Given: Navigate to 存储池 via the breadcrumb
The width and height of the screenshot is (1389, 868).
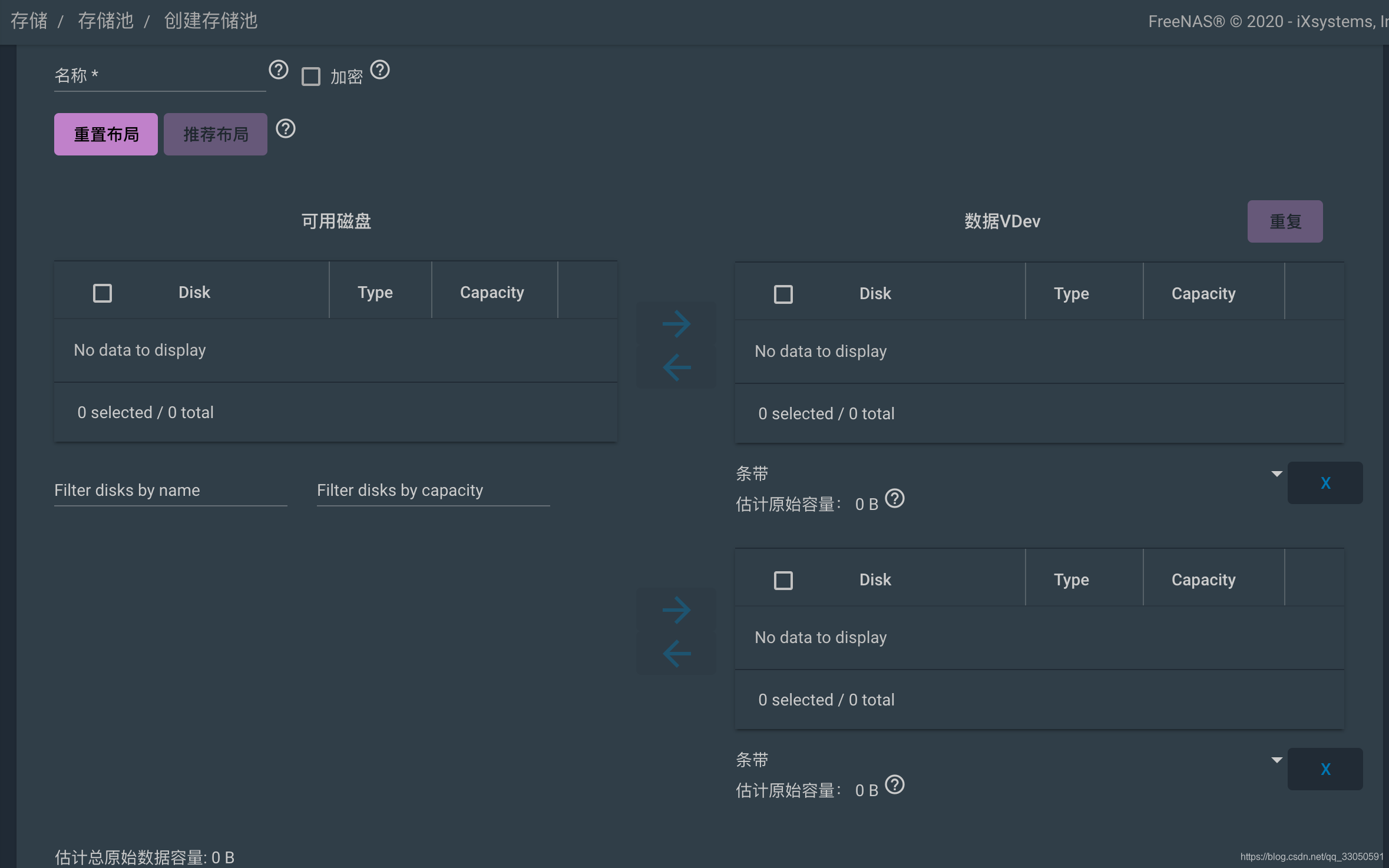Looking at the screenshot, I should click(105, 21).
